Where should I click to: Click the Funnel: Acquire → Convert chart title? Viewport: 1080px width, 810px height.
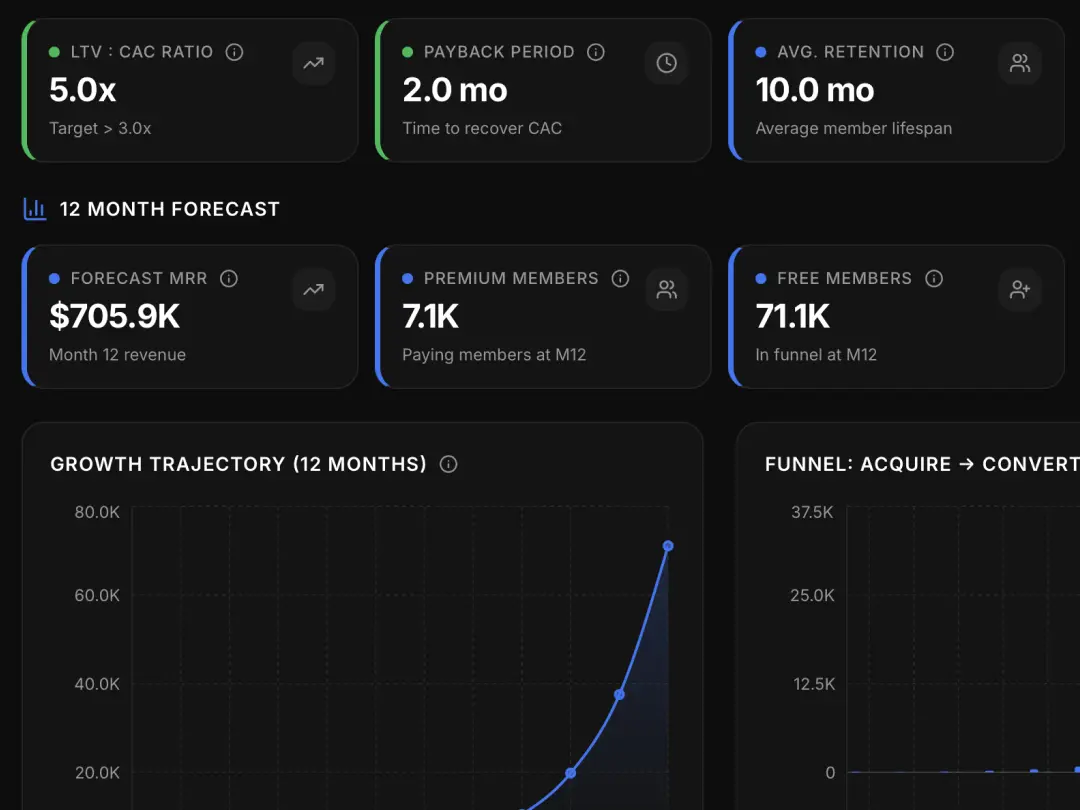coord(920,464)
